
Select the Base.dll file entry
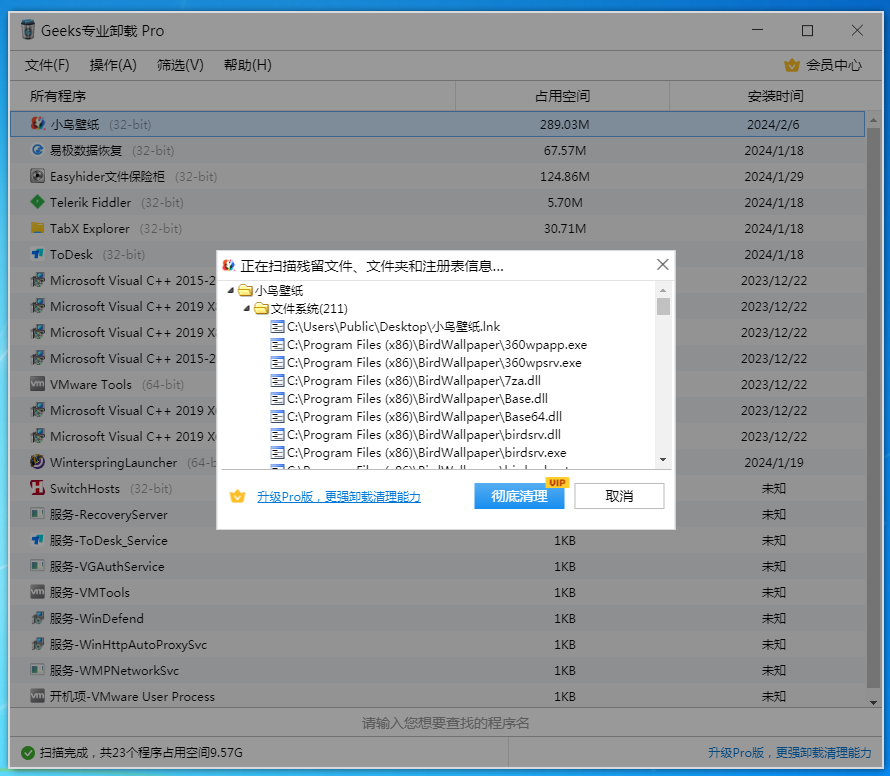(x=417, y=399)
